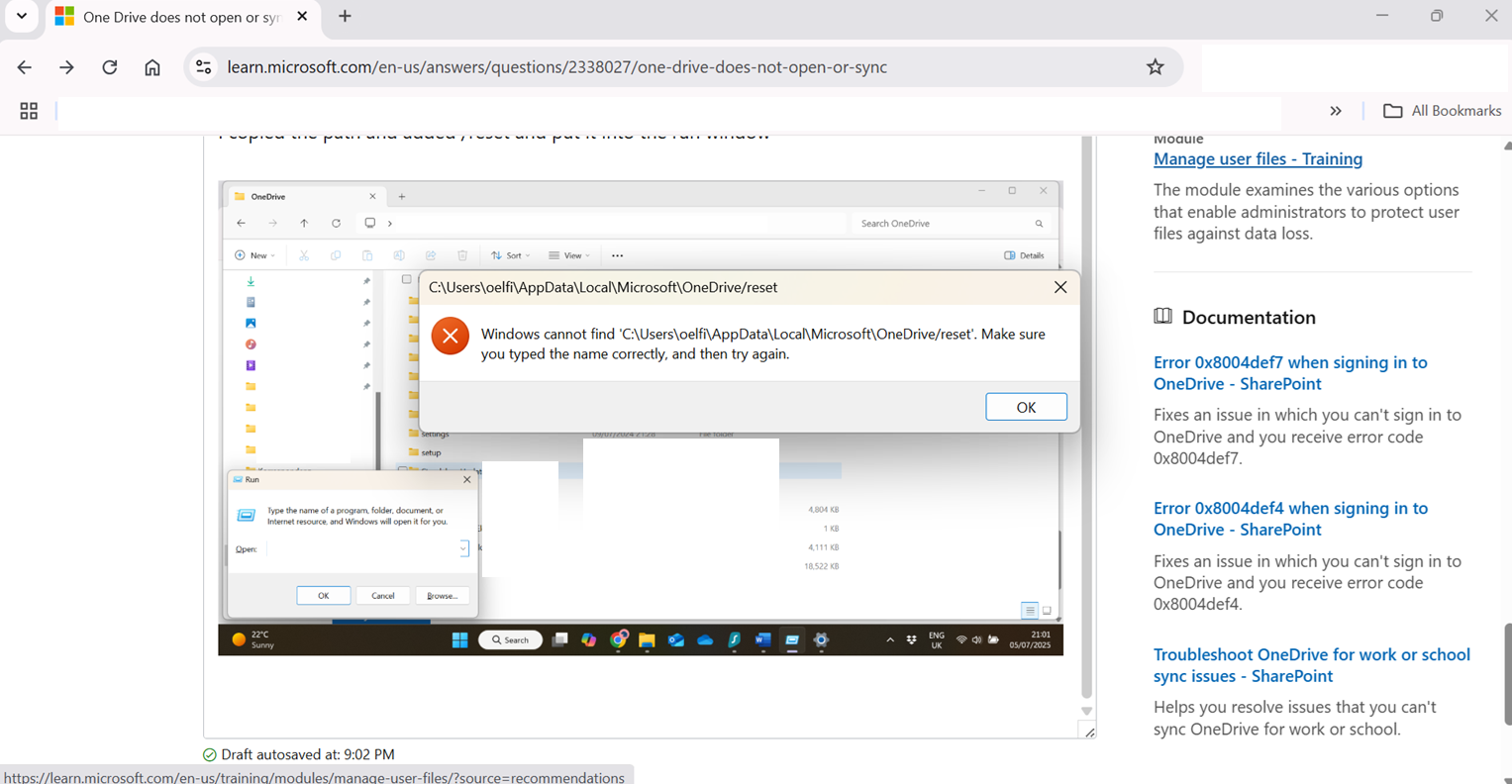Open the tab search dropdown
Viewport: 1512px width, 784px height.
(21, 17)
